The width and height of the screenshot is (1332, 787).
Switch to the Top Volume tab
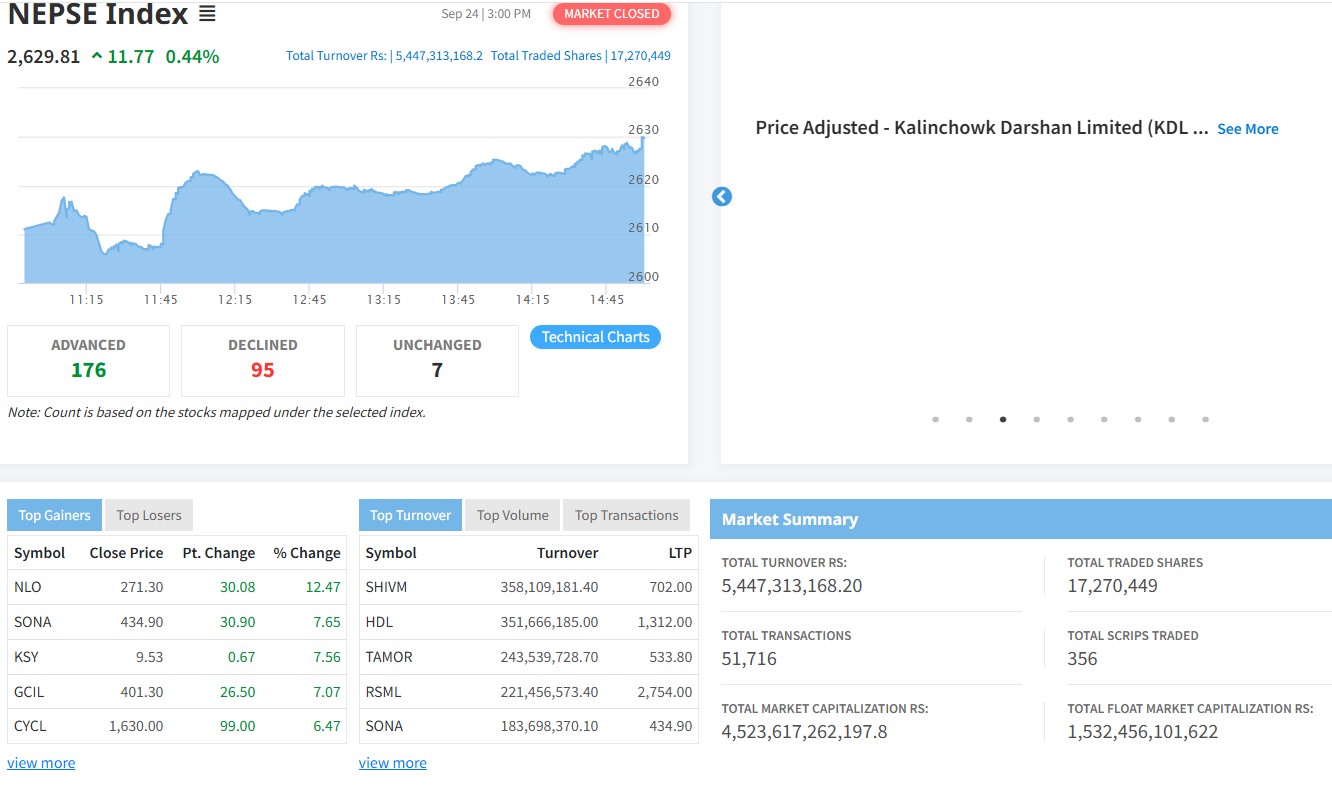512,515
